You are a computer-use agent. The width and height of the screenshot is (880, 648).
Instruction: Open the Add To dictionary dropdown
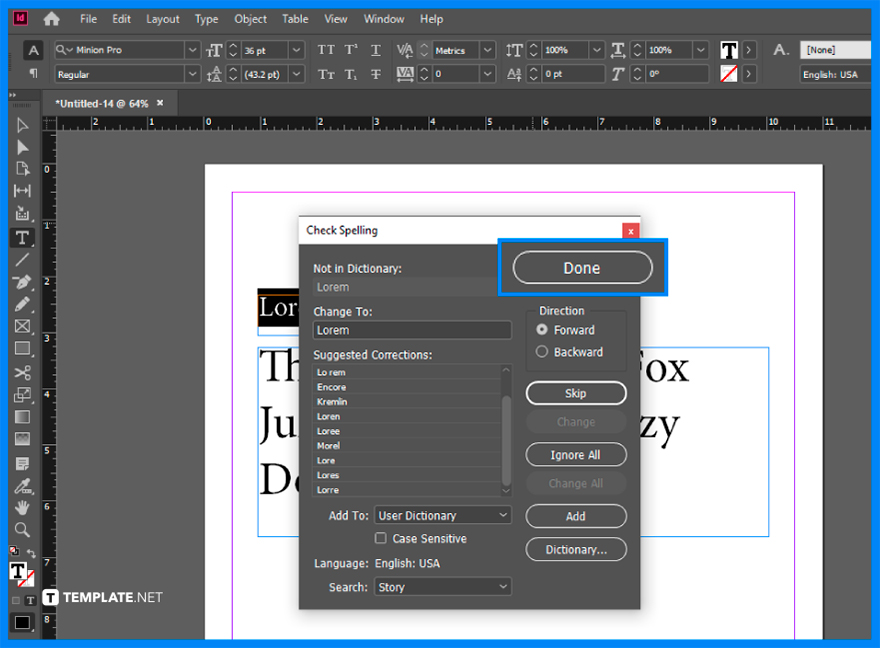click(x=443, y=515)
